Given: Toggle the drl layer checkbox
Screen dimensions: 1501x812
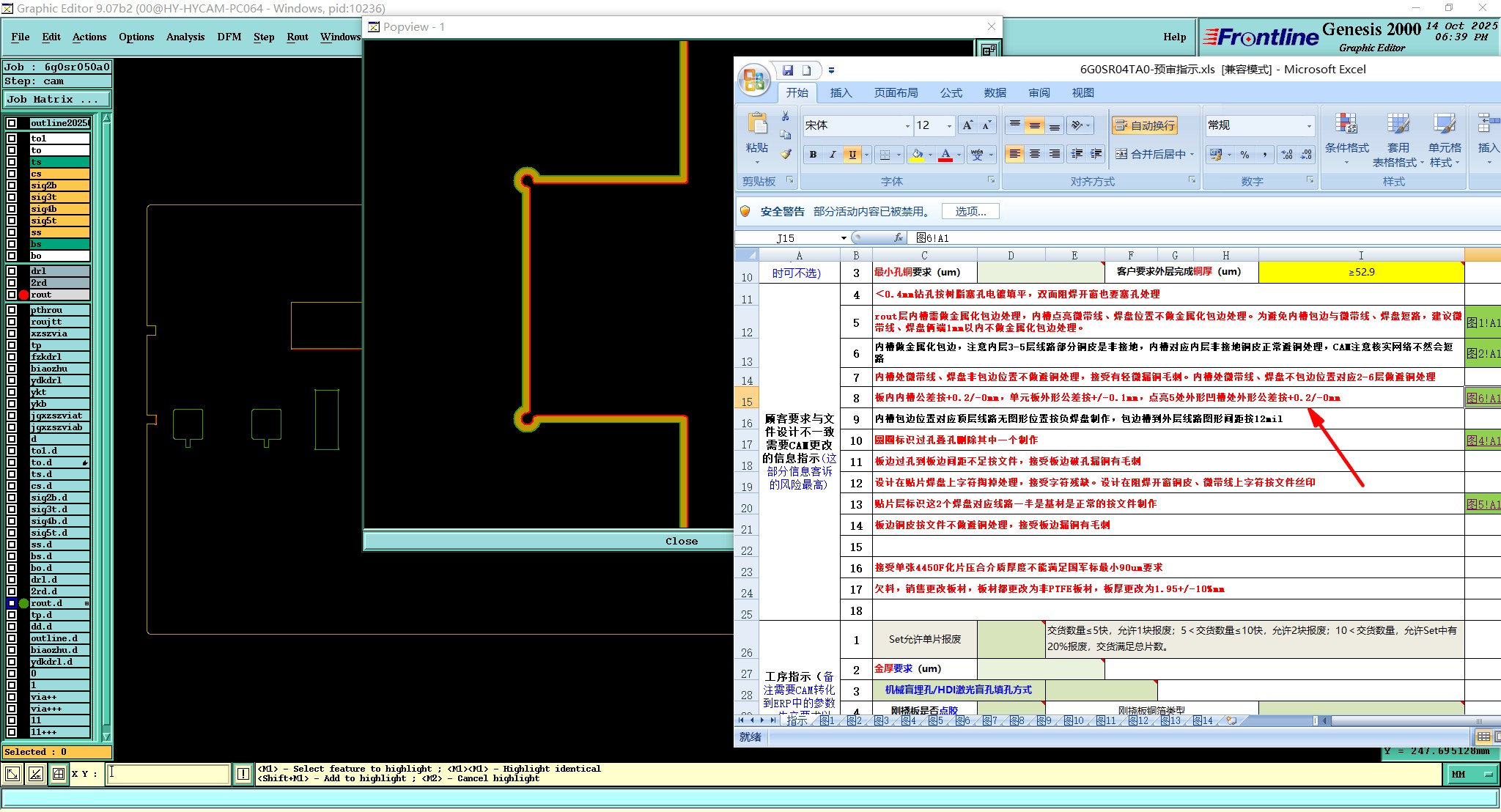Looking at the screenshot, I should coord(12,271).
